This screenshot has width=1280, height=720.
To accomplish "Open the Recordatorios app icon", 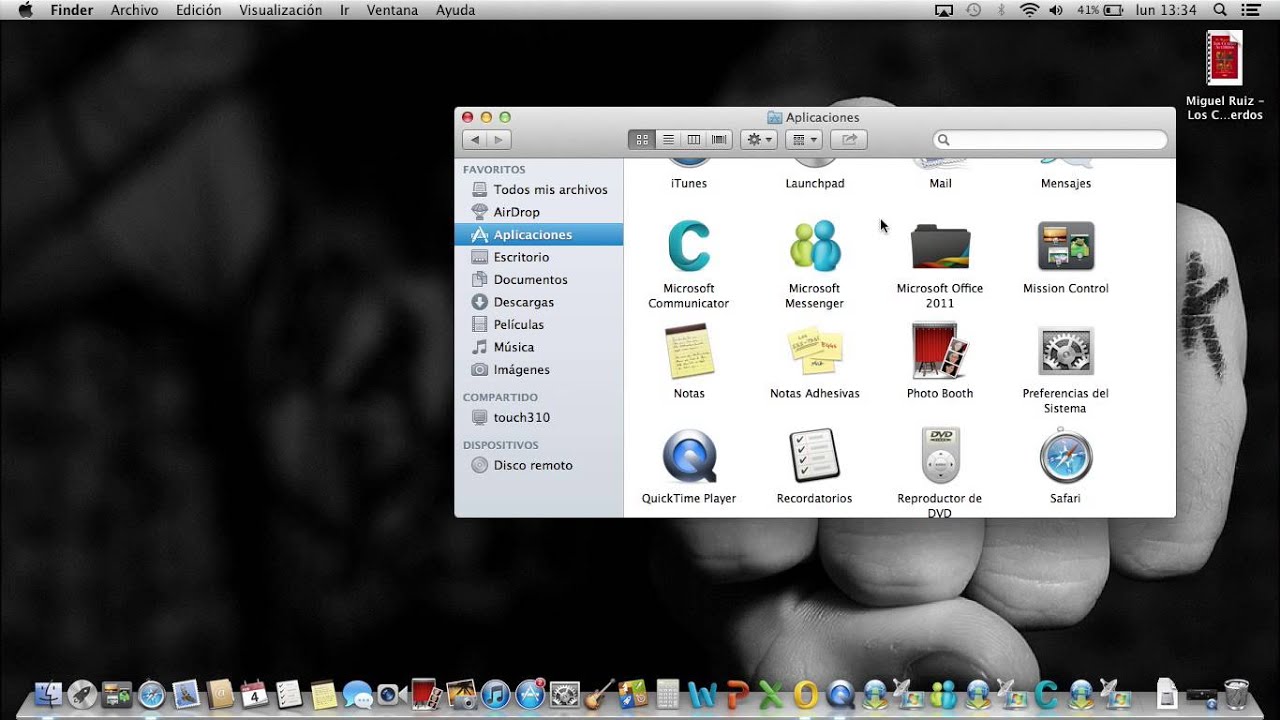I will (x=815, y=456).
